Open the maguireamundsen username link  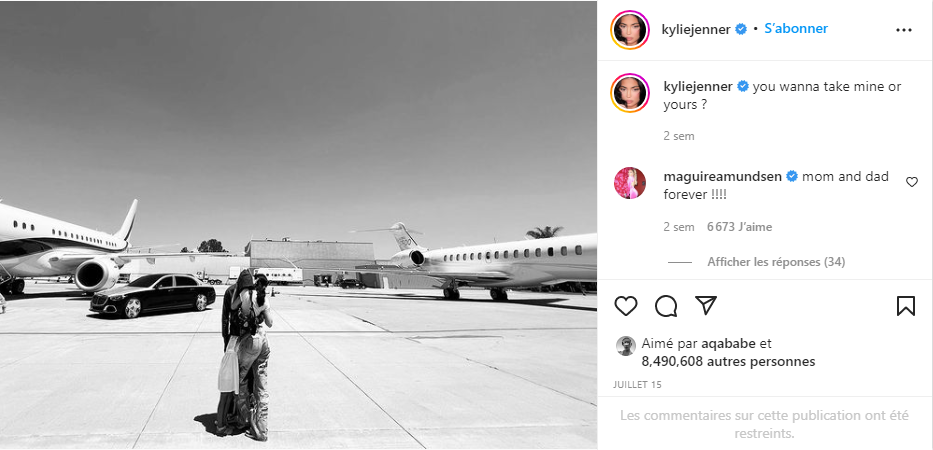click(722, 176)
